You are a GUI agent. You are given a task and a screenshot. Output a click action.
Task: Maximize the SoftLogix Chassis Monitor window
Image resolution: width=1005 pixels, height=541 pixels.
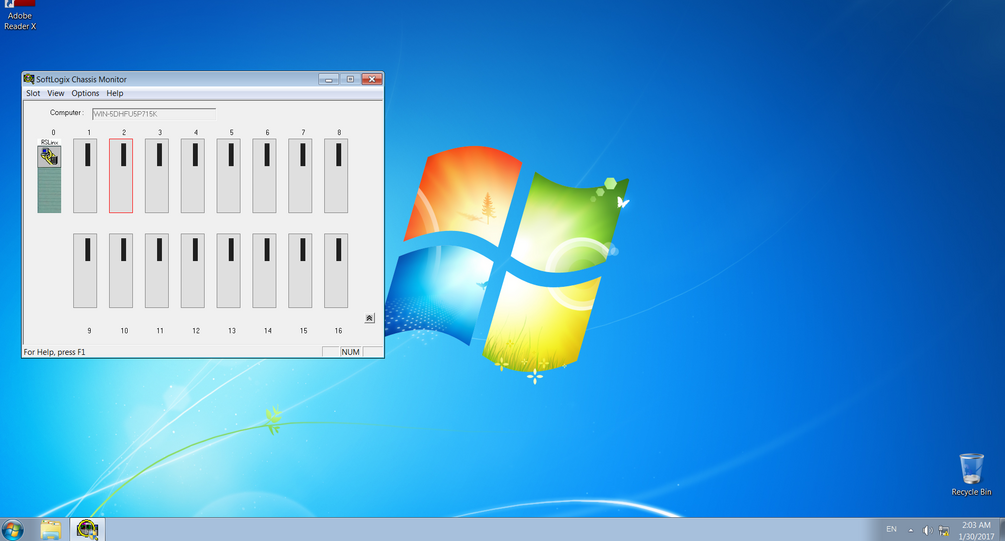click(350, 79)
